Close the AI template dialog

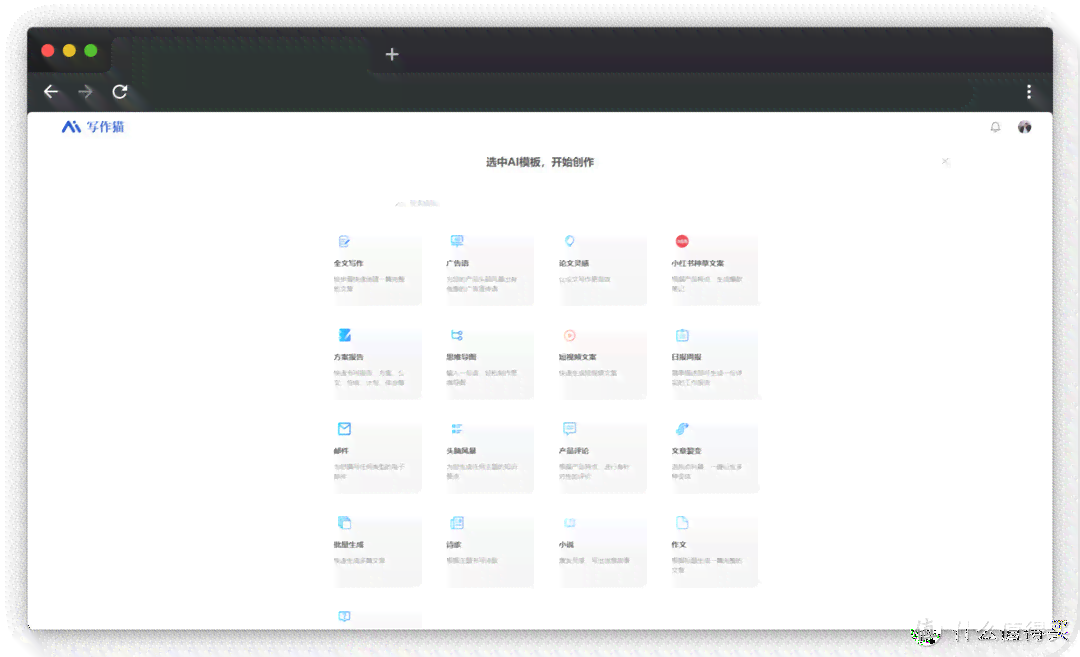pyautogui.click(x=945, y=161)
